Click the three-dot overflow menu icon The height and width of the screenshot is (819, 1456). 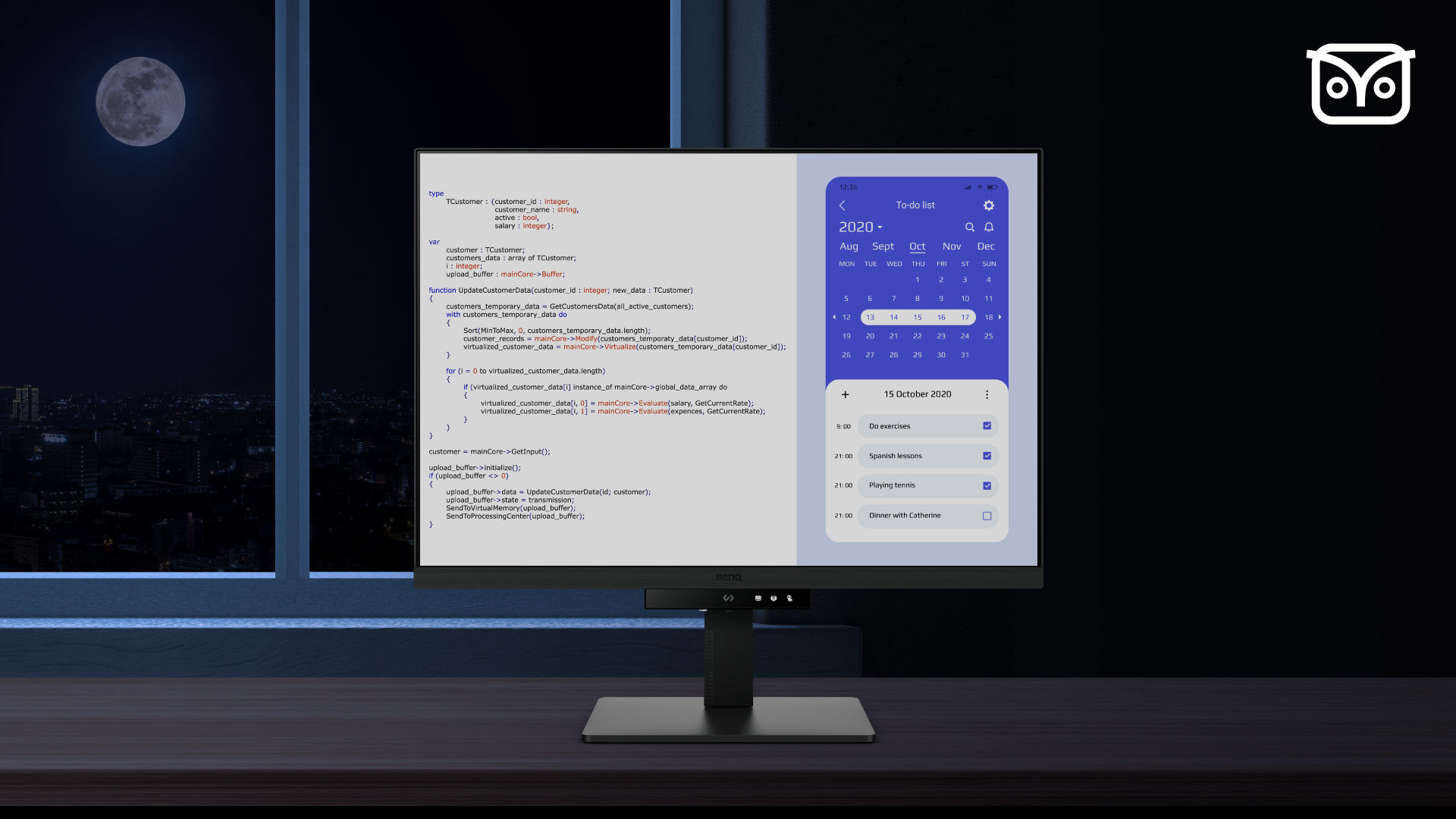(x=988, y=394)
